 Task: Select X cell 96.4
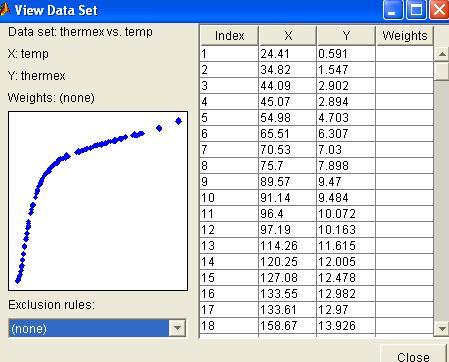click(287, 214)
